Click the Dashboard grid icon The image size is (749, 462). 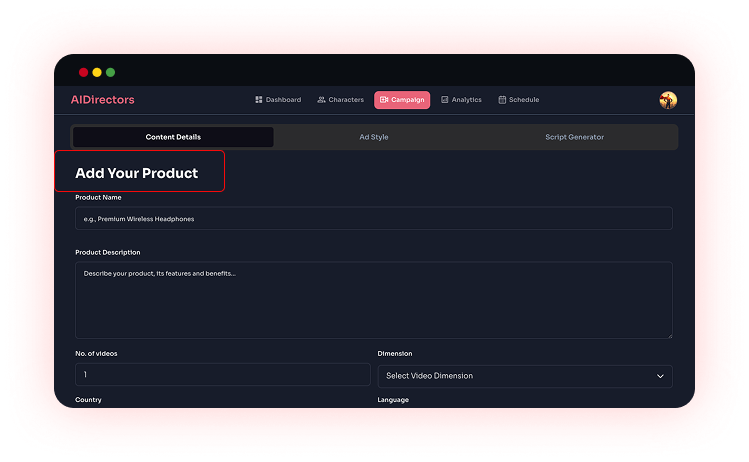[x=259, y=100]
